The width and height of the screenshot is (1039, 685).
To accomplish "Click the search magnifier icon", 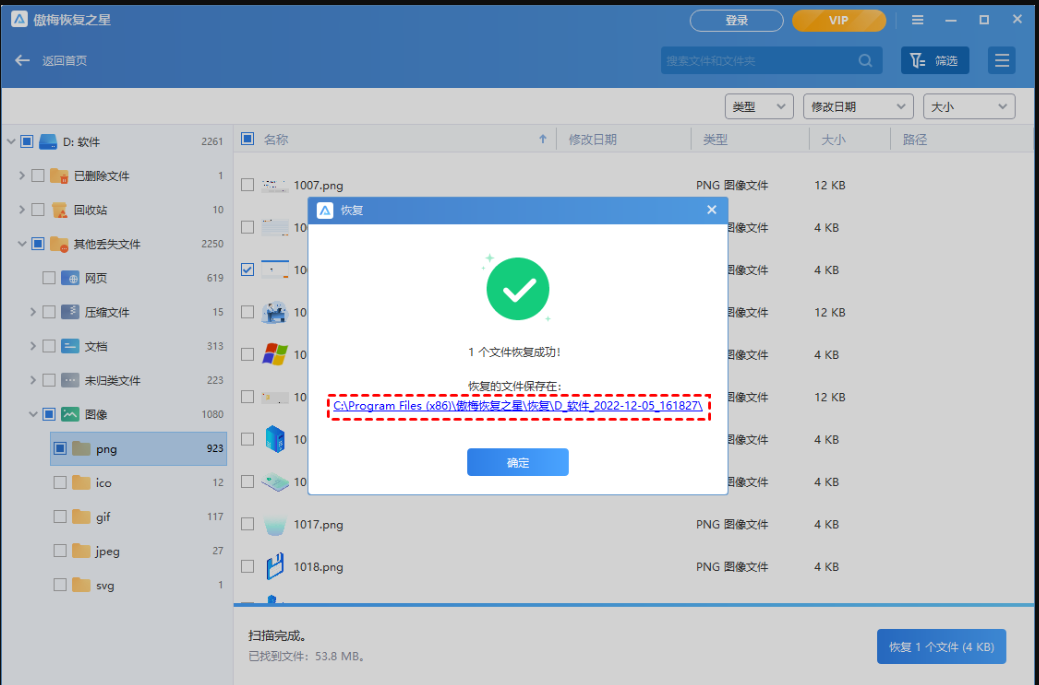I will click(x=865, y=60).
